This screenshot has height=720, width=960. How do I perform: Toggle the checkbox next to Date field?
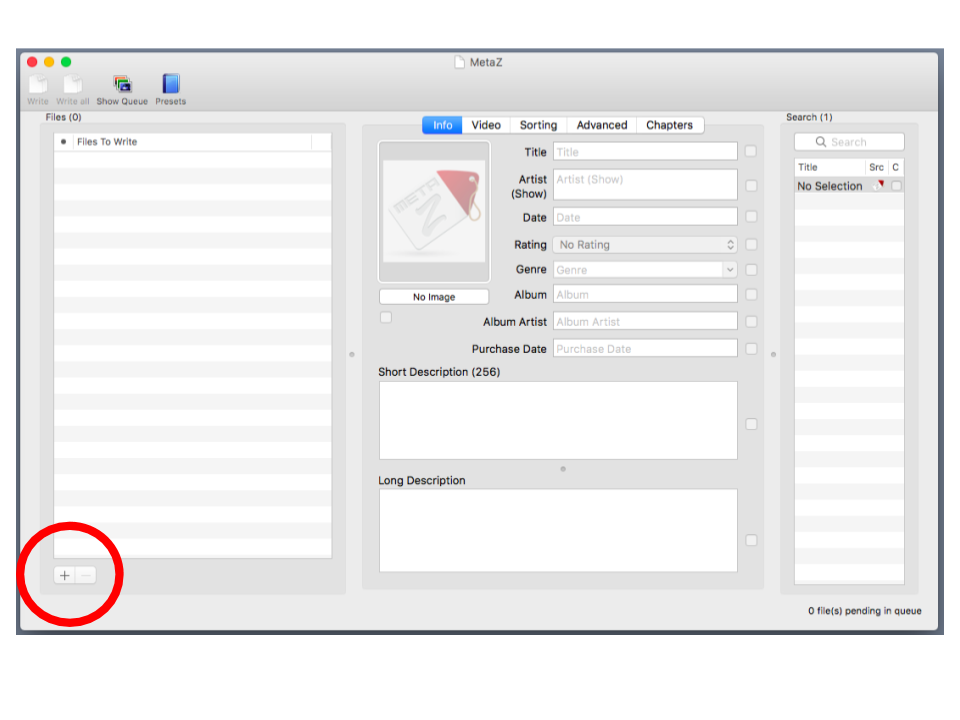pyautogui.click(x=751, y=217)
